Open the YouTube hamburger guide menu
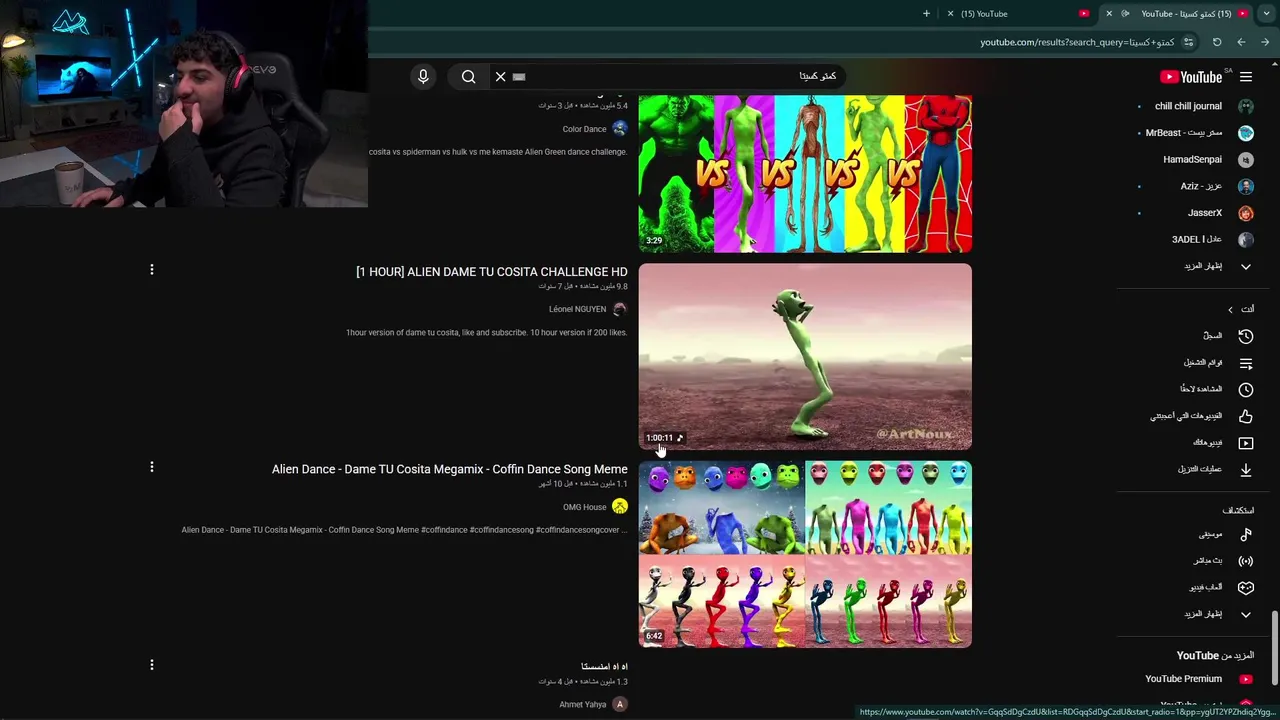 click(1246, 77)
